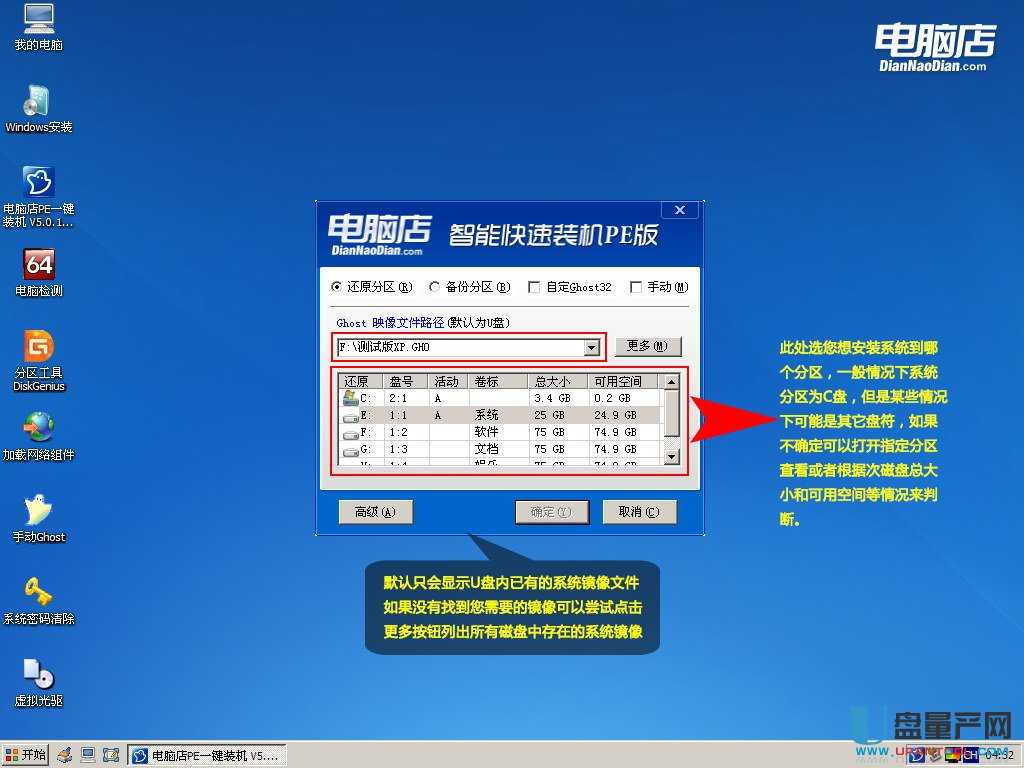Image resolution: width=1024 pixels, height=768 pixels.
Task: Click the partition list scrollbar thumb
Action: (671, 413)
